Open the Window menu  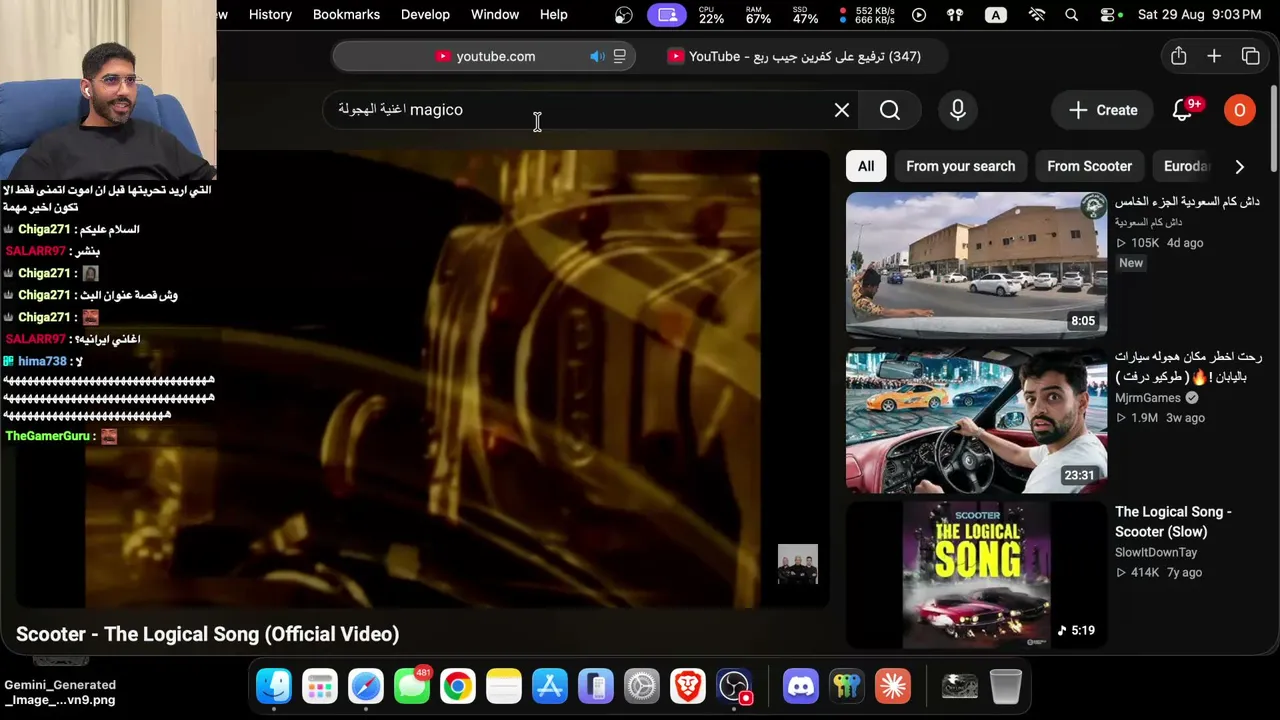[x=494, y=14]
